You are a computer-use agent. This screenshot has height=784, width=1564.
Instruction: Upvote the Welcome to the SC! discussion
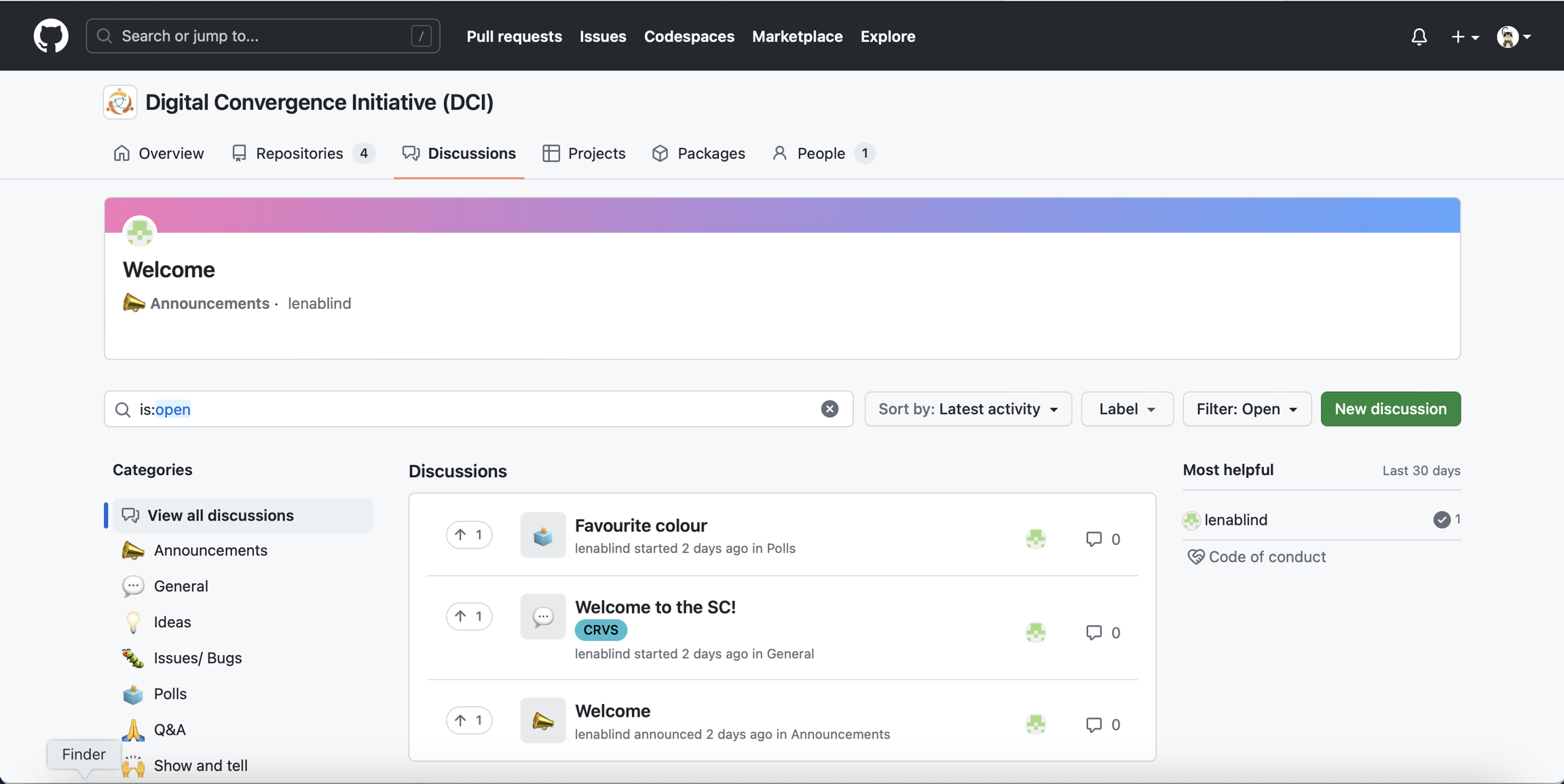tap(468, 616)
